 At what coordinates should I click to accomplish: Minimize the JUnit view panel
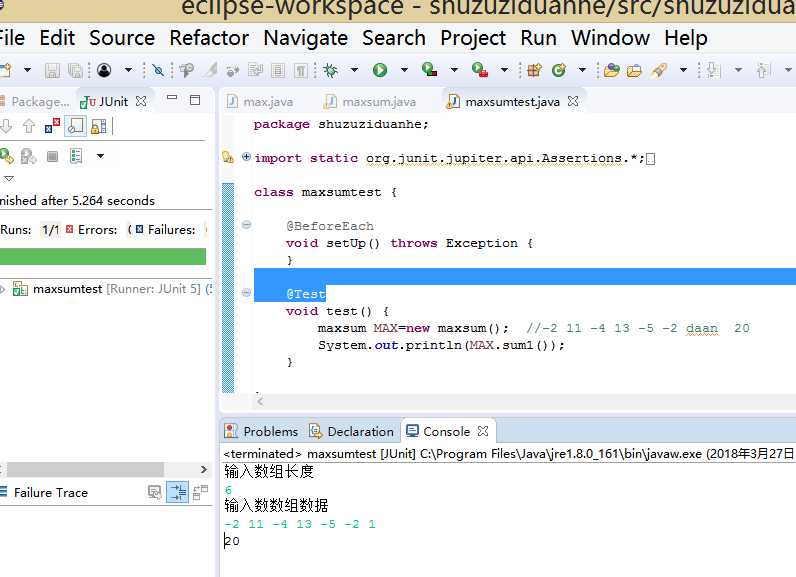pos(172,97)
